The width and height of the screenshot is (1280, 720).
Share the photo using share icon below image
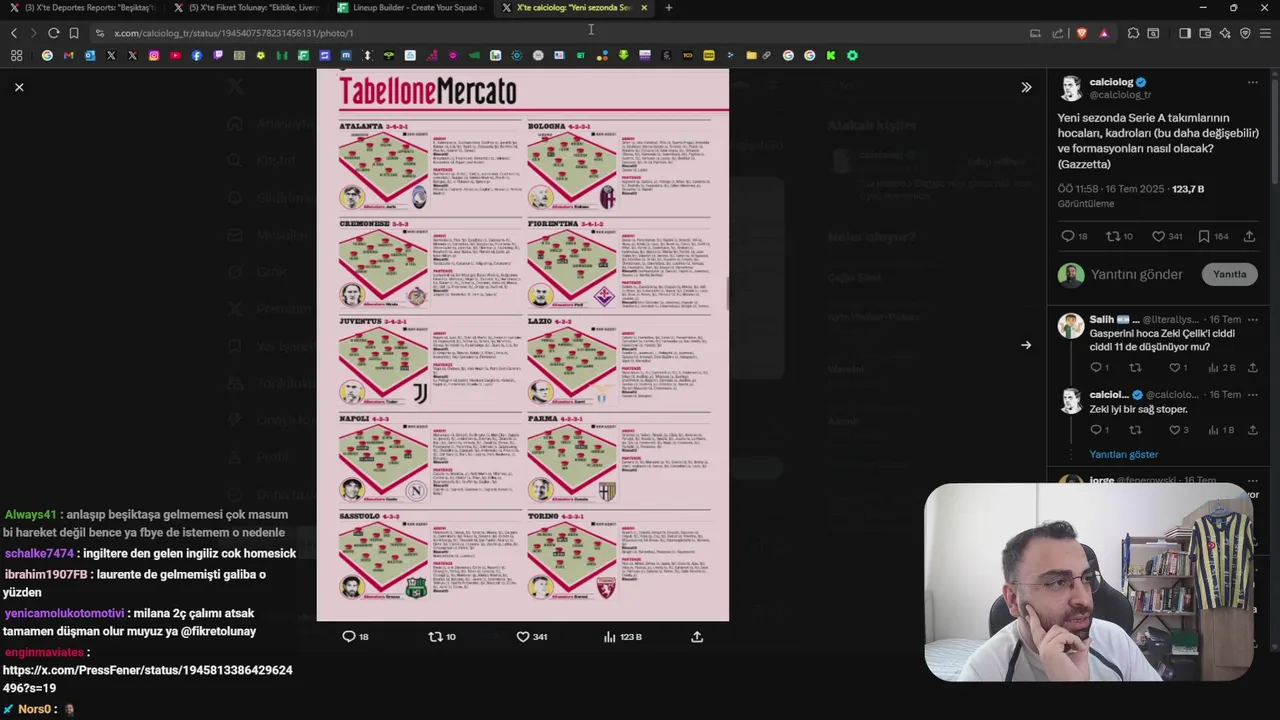[x=697, y=636]
